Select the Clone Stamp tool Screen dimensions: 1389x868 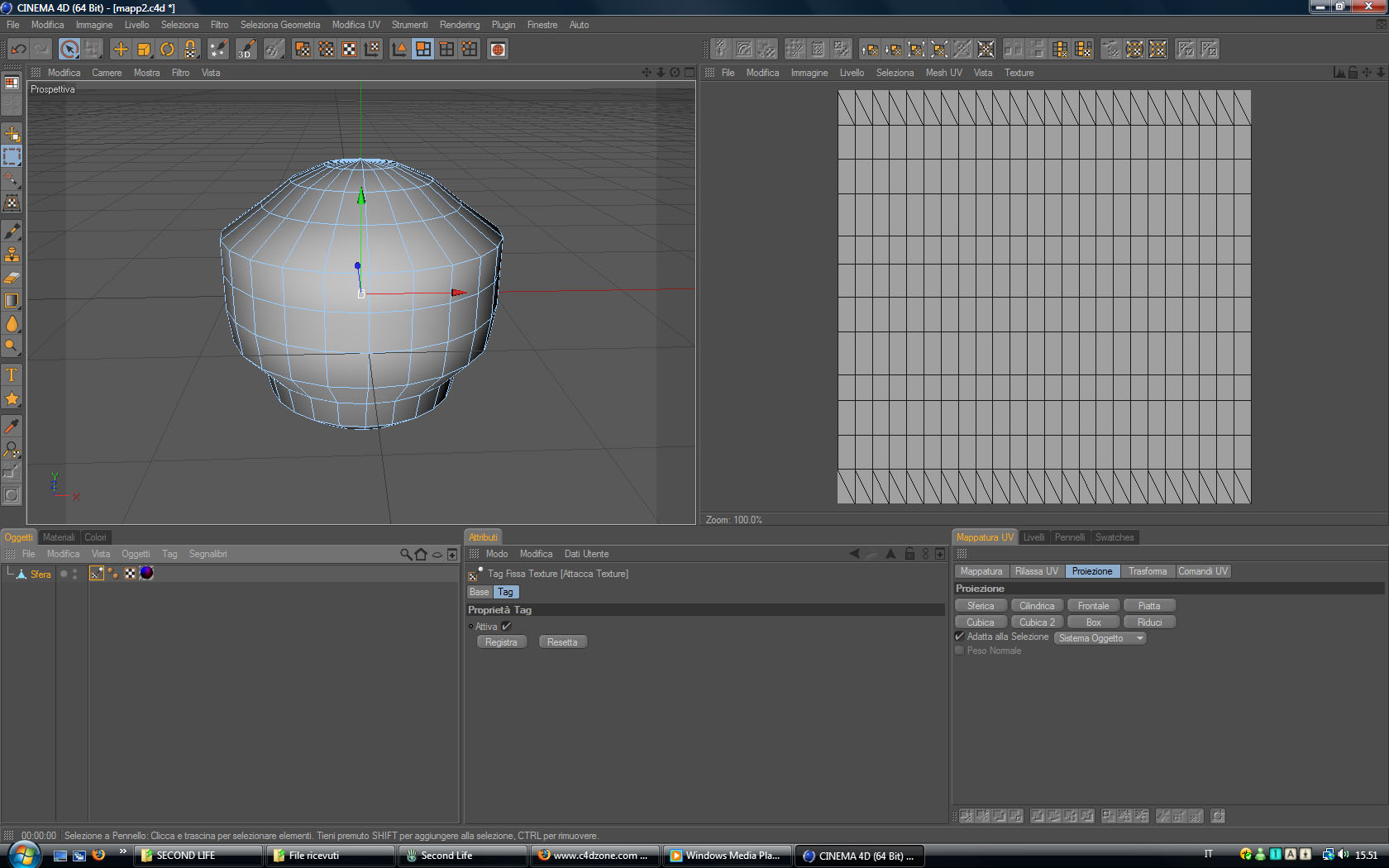point(12,255)
